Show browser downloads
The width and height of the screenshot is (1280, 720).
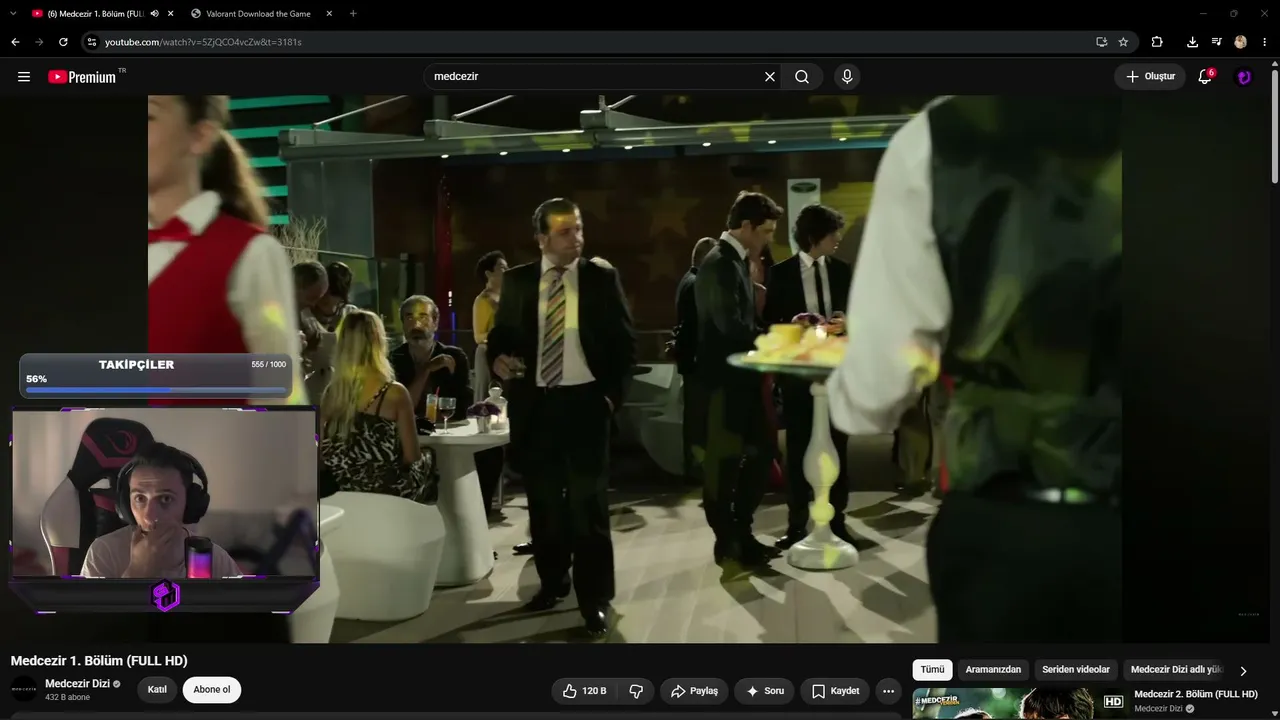pos(1192,42)
